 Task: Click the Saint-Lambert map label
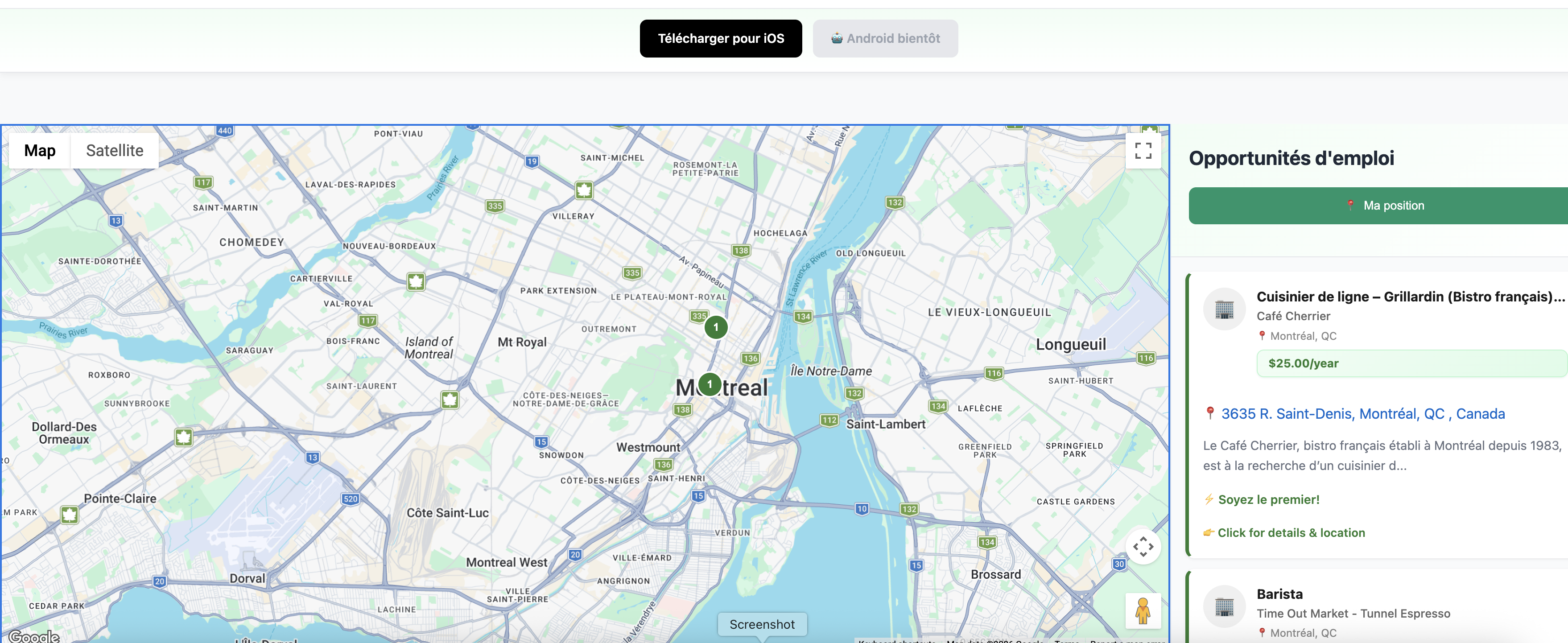coord(885,425)
